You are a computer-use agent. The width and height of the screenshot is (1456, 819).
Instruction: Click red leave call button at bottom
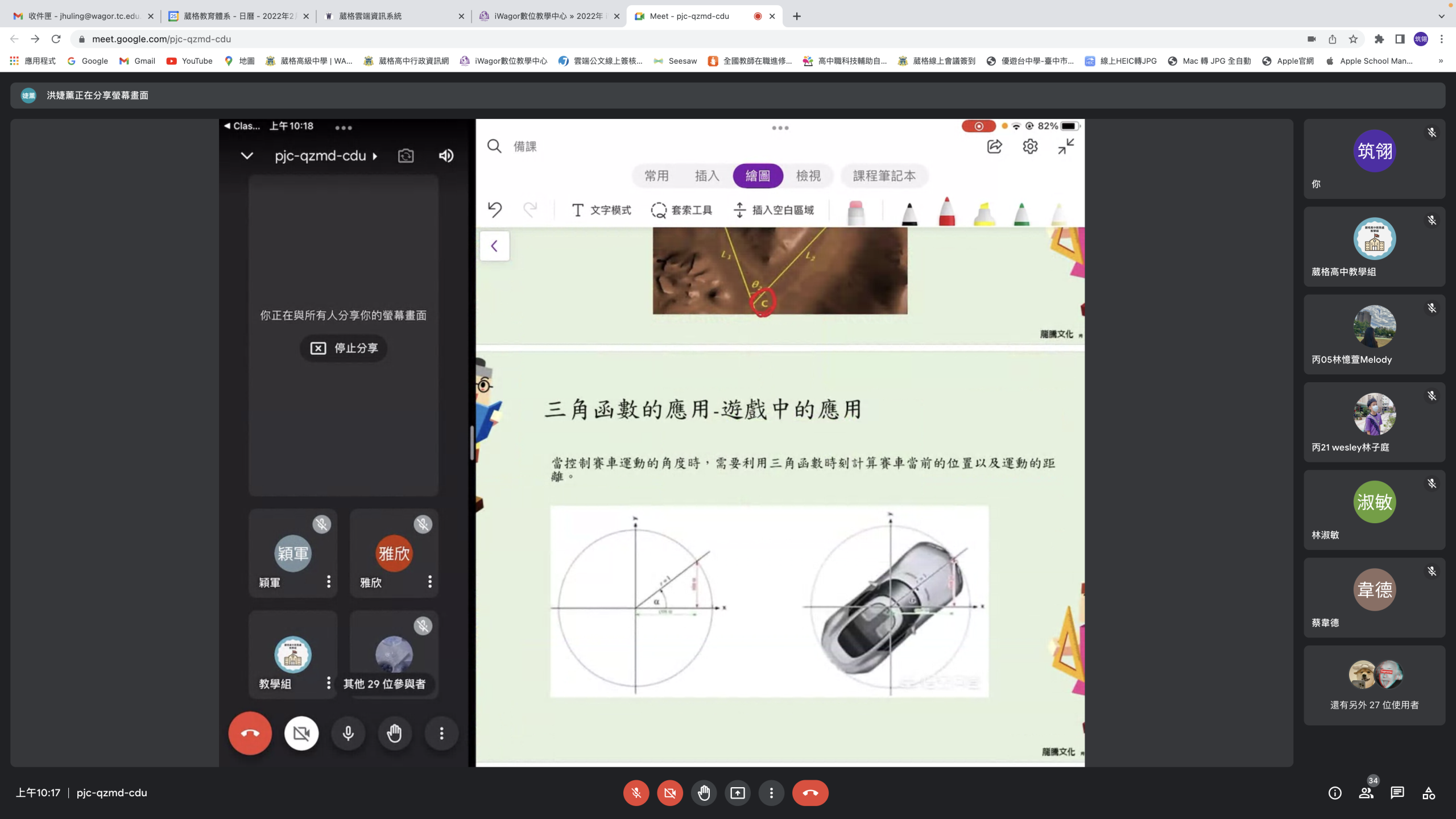[810, 793]
